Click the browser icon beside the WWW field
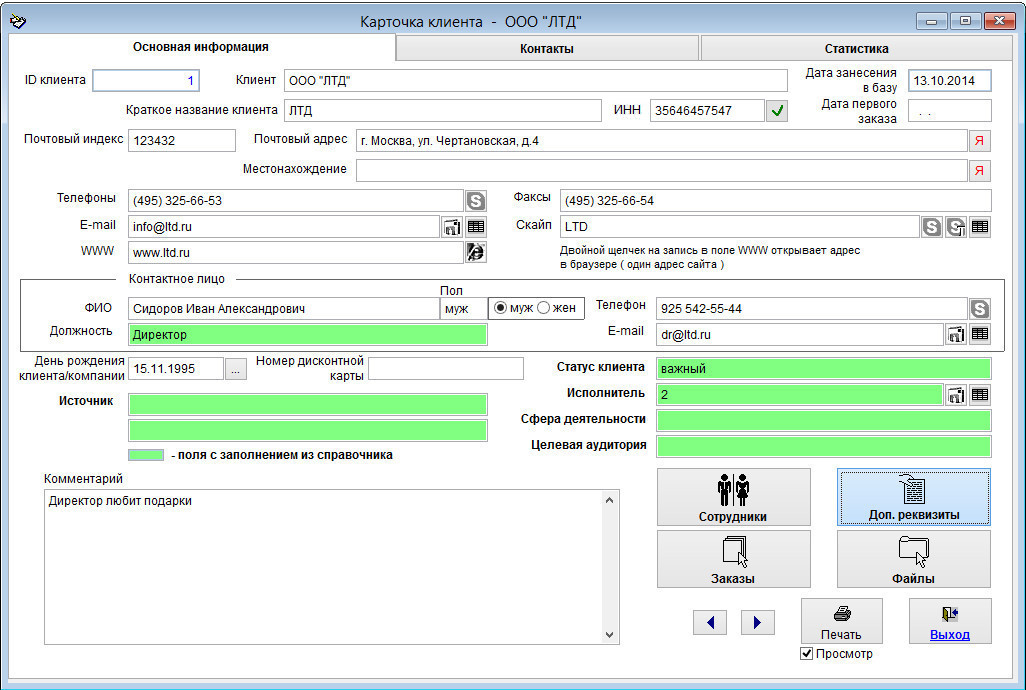The width and height of the screenshot is (1026, 690). pos(476,252)
